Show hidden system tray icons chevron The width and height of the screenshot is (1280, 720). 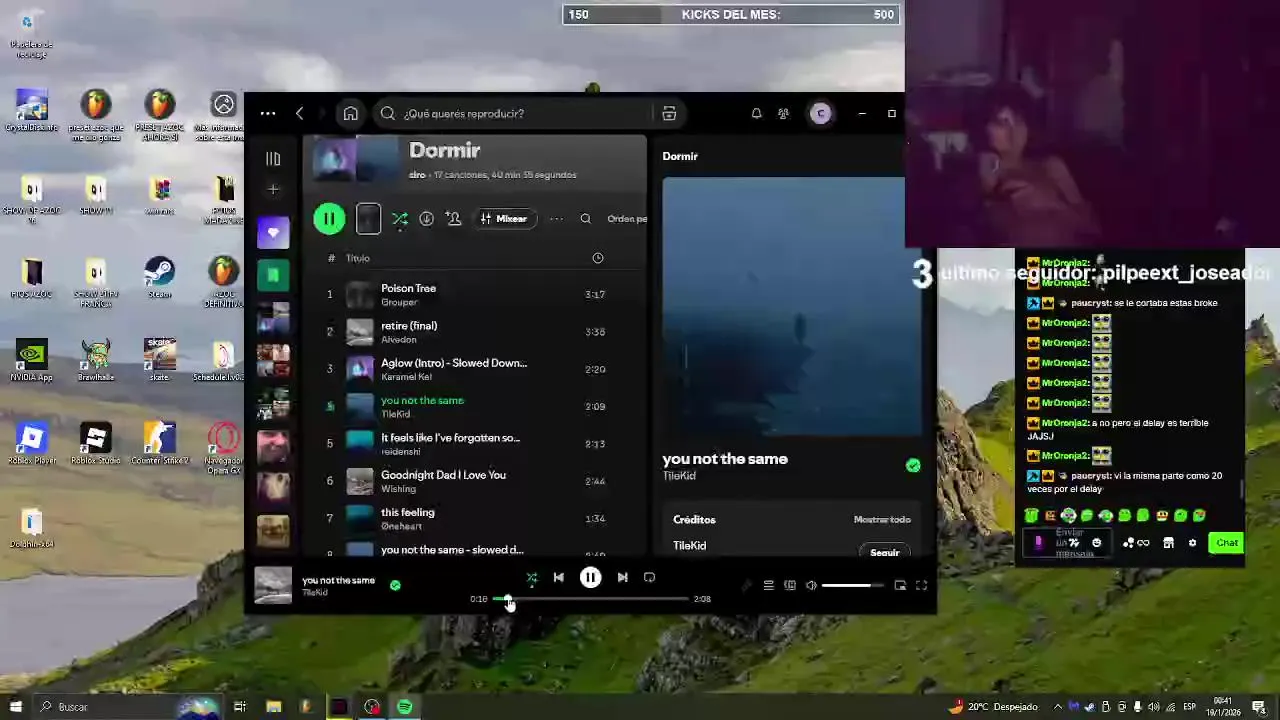[x=1058, y=707]
